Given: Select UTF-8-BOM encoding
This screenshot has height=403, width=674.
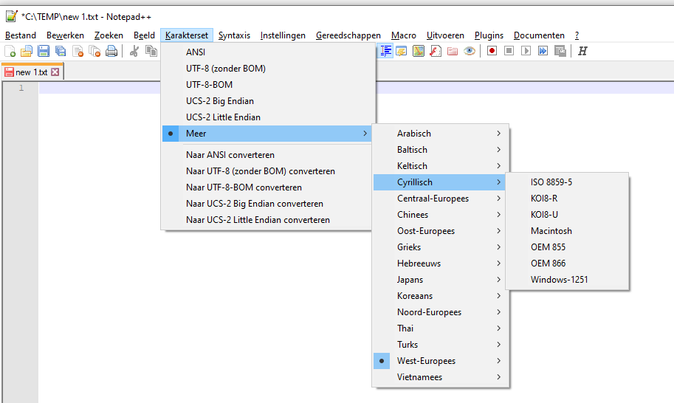Looking at the screenshot, I should point(209,84).
